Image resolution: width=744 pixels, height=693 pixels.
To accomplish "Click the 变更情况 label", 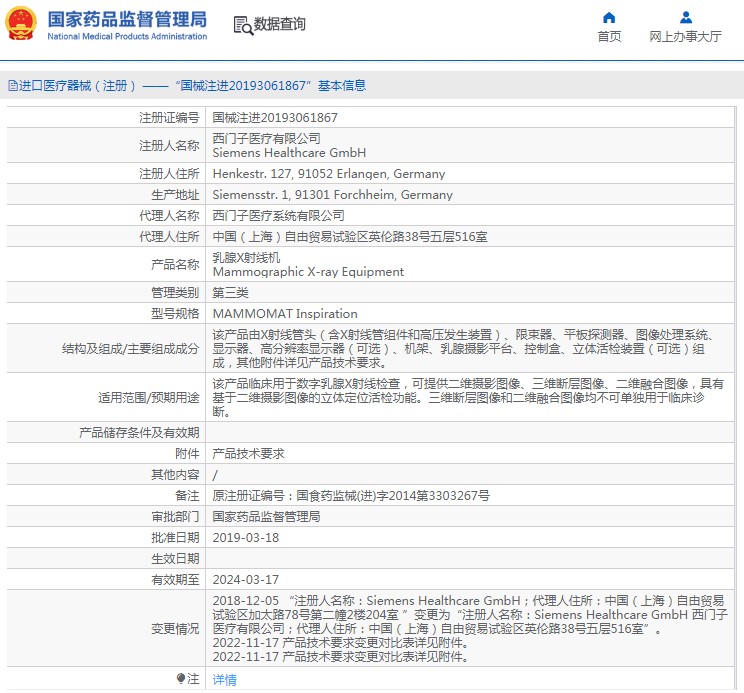I will click(175, 629).
